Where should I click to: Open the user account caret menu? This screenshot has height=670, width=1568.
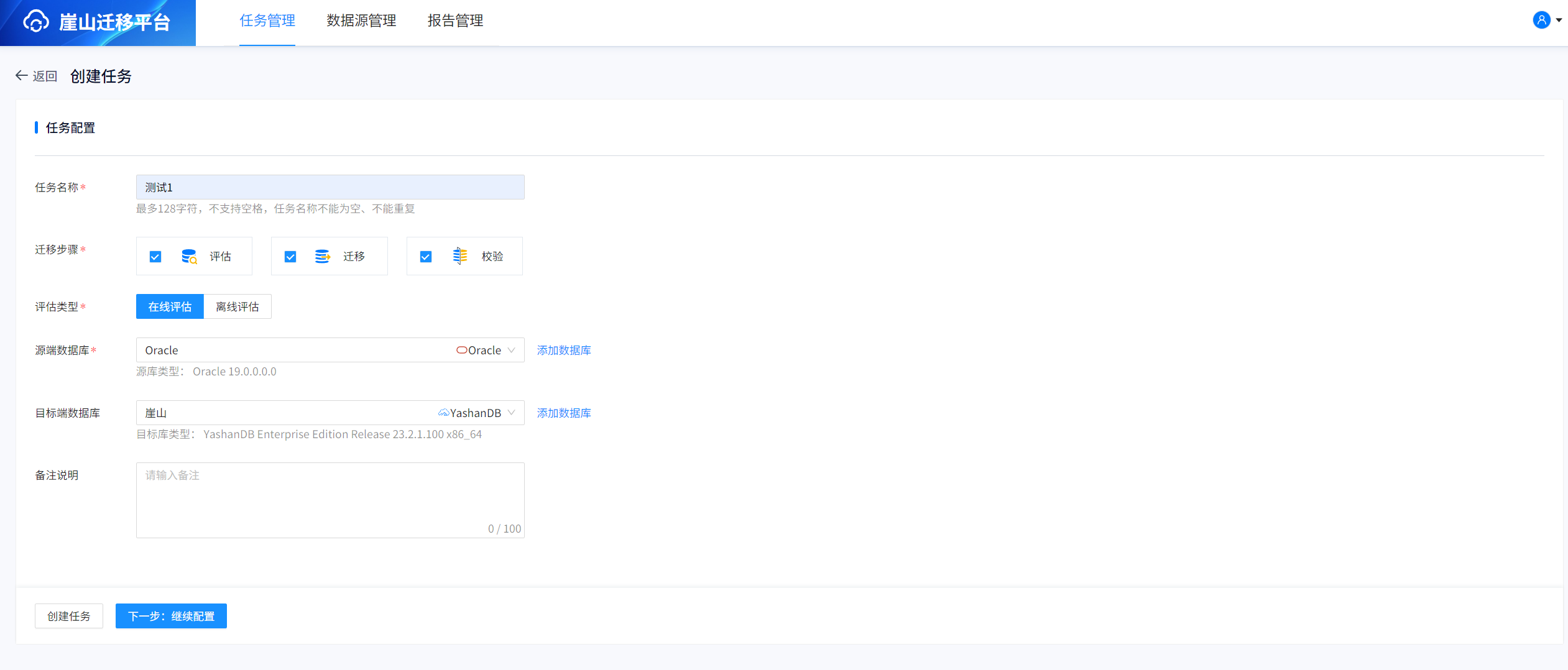[x=1559, y=21]
